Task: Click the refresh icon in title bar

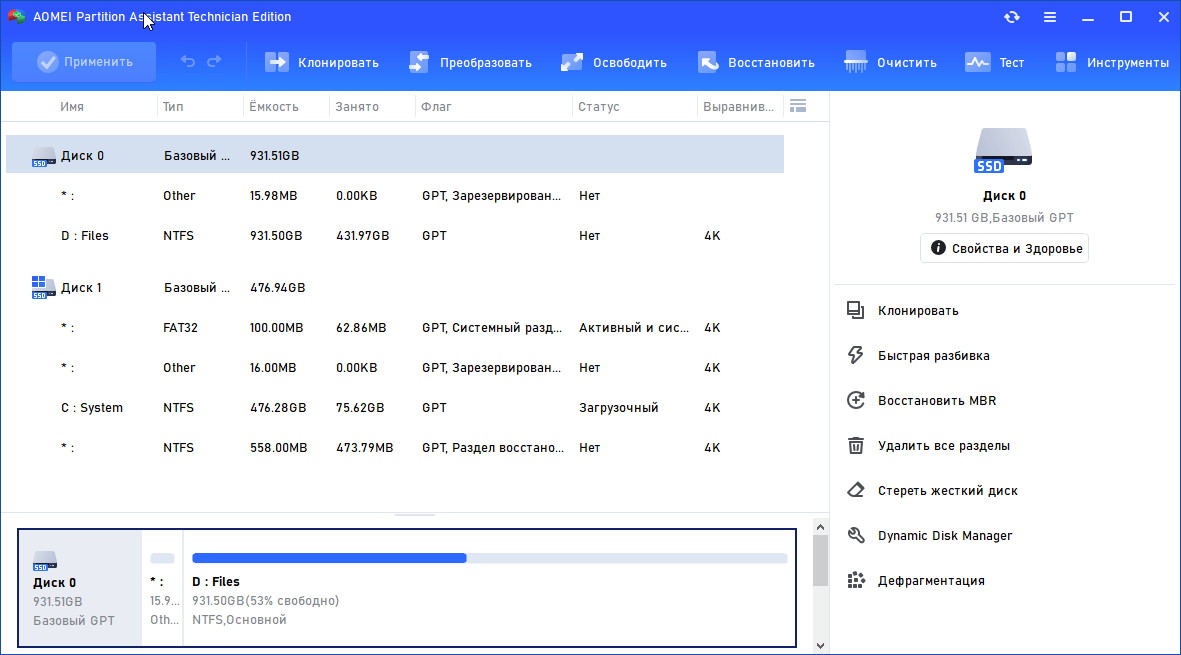Action: coord(1012,17)
